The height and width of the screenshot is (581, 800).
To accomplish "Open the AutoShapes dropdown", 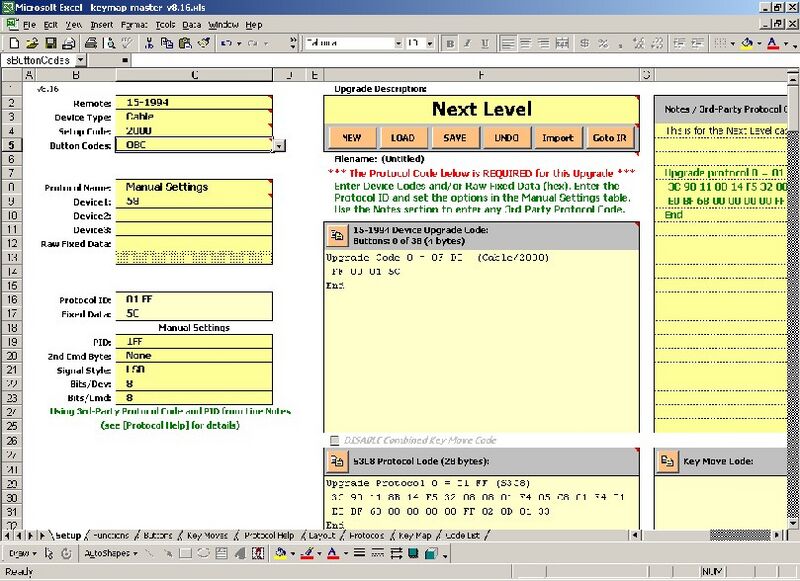I will (x=111, y=553).
